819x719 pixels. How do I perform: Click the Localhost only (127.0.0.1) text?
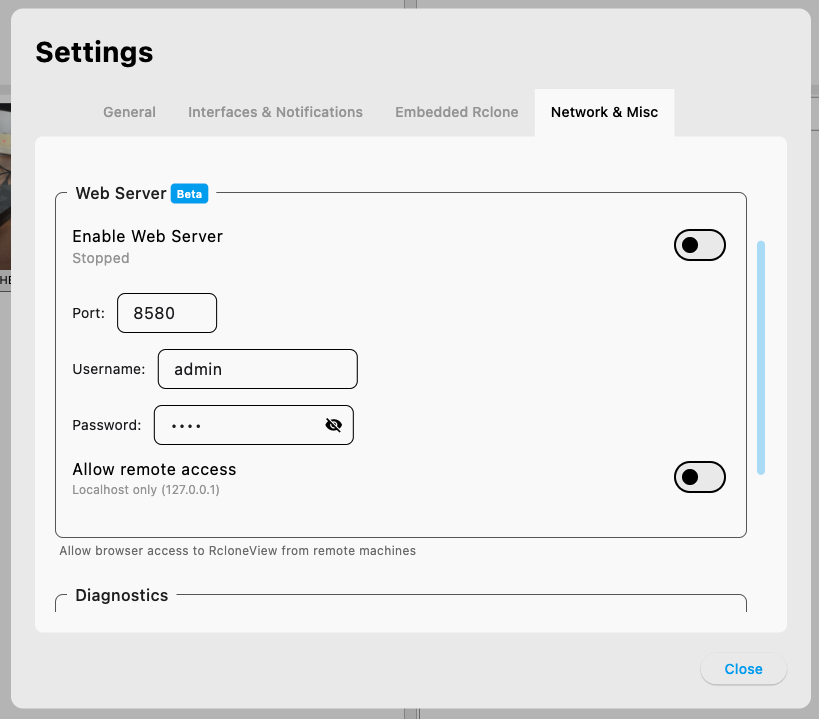146,490
